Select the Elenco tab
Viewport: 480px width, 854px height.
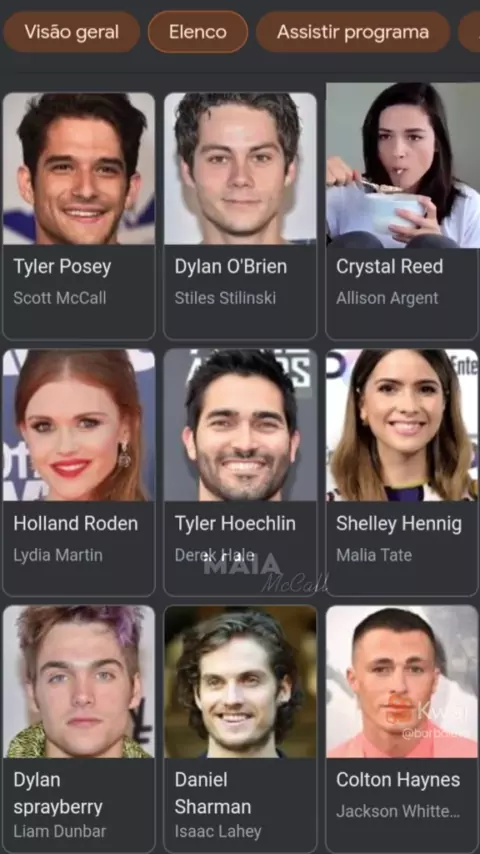pyautogui.click(x=198, y=32)
